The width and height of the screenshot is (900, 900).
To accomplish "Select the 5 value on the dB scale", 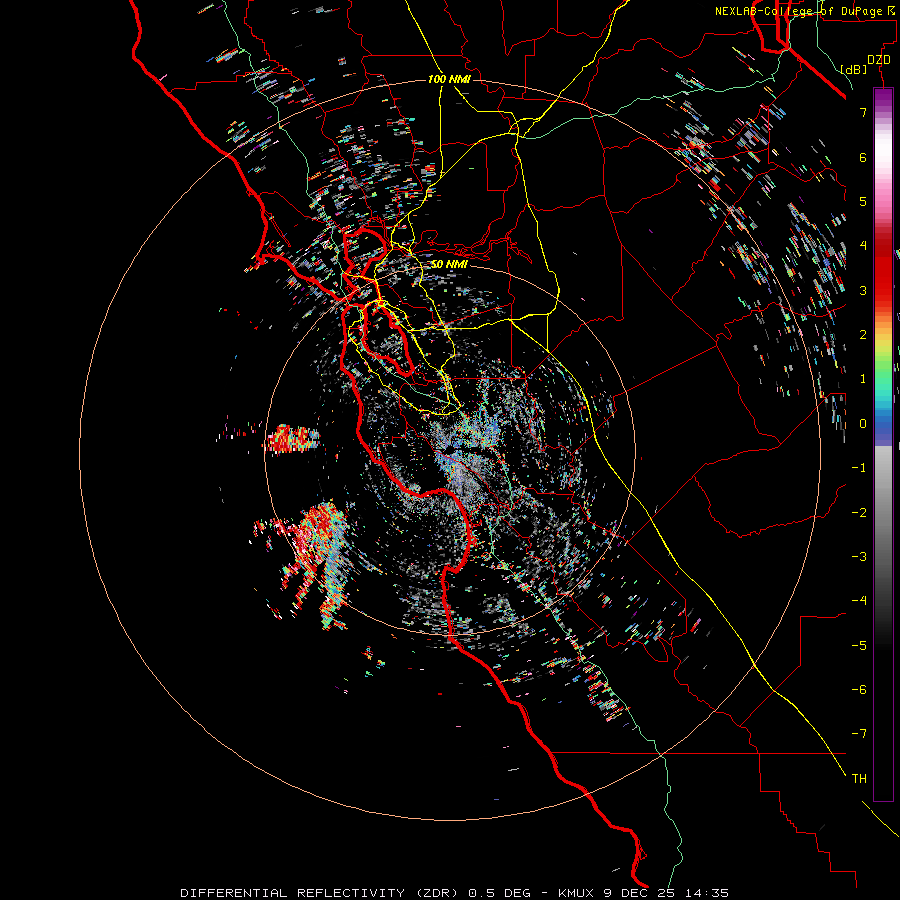I will point(863,201).
